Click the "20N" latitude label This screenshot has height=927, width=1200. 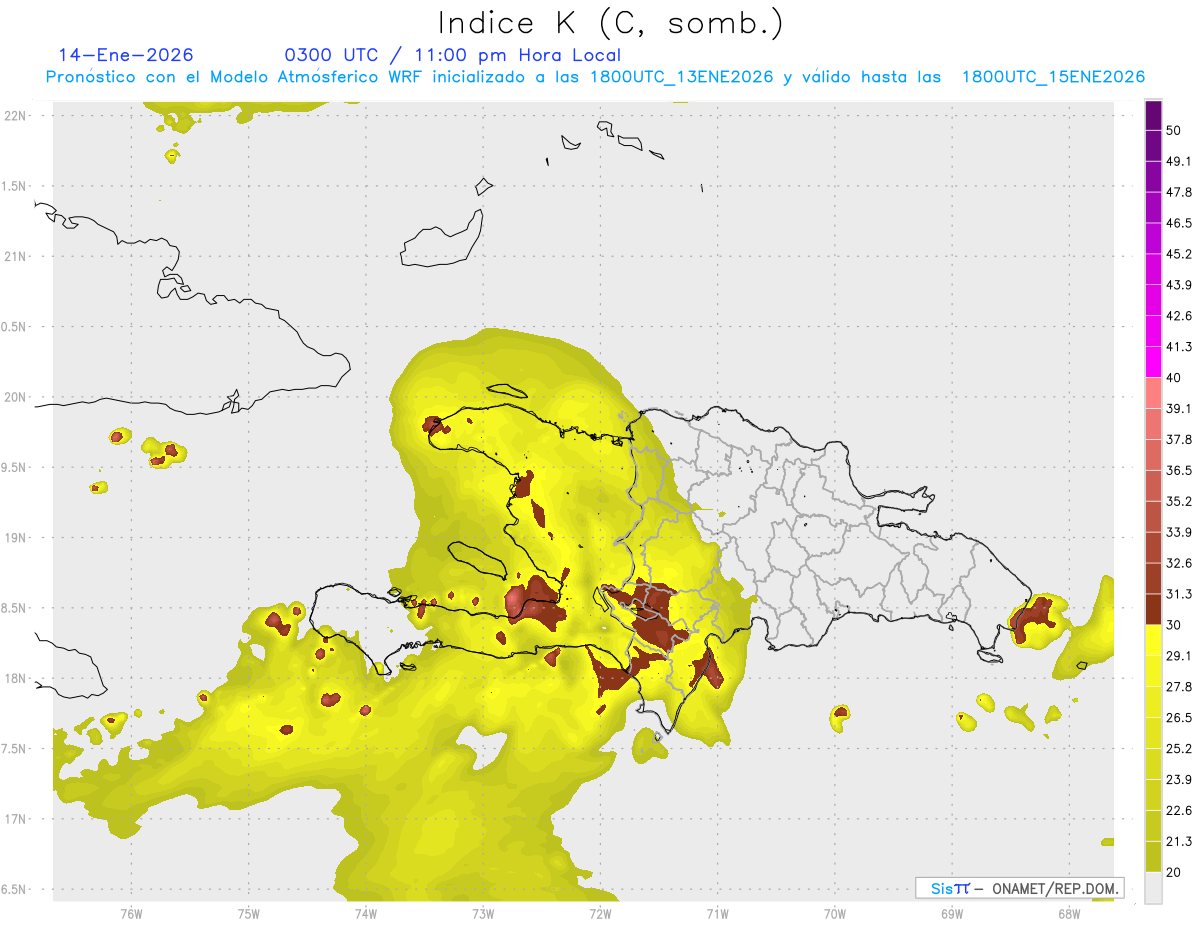coord(15,397)
